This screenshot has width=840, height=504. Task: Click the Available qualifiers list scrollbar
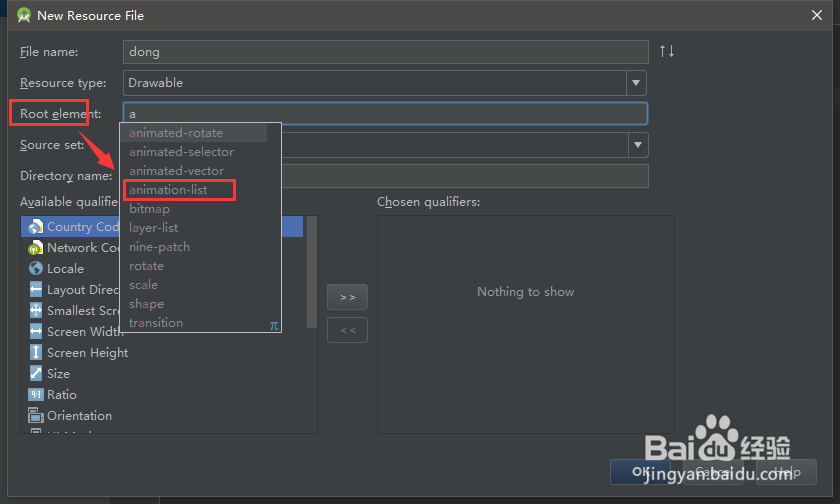312,272
